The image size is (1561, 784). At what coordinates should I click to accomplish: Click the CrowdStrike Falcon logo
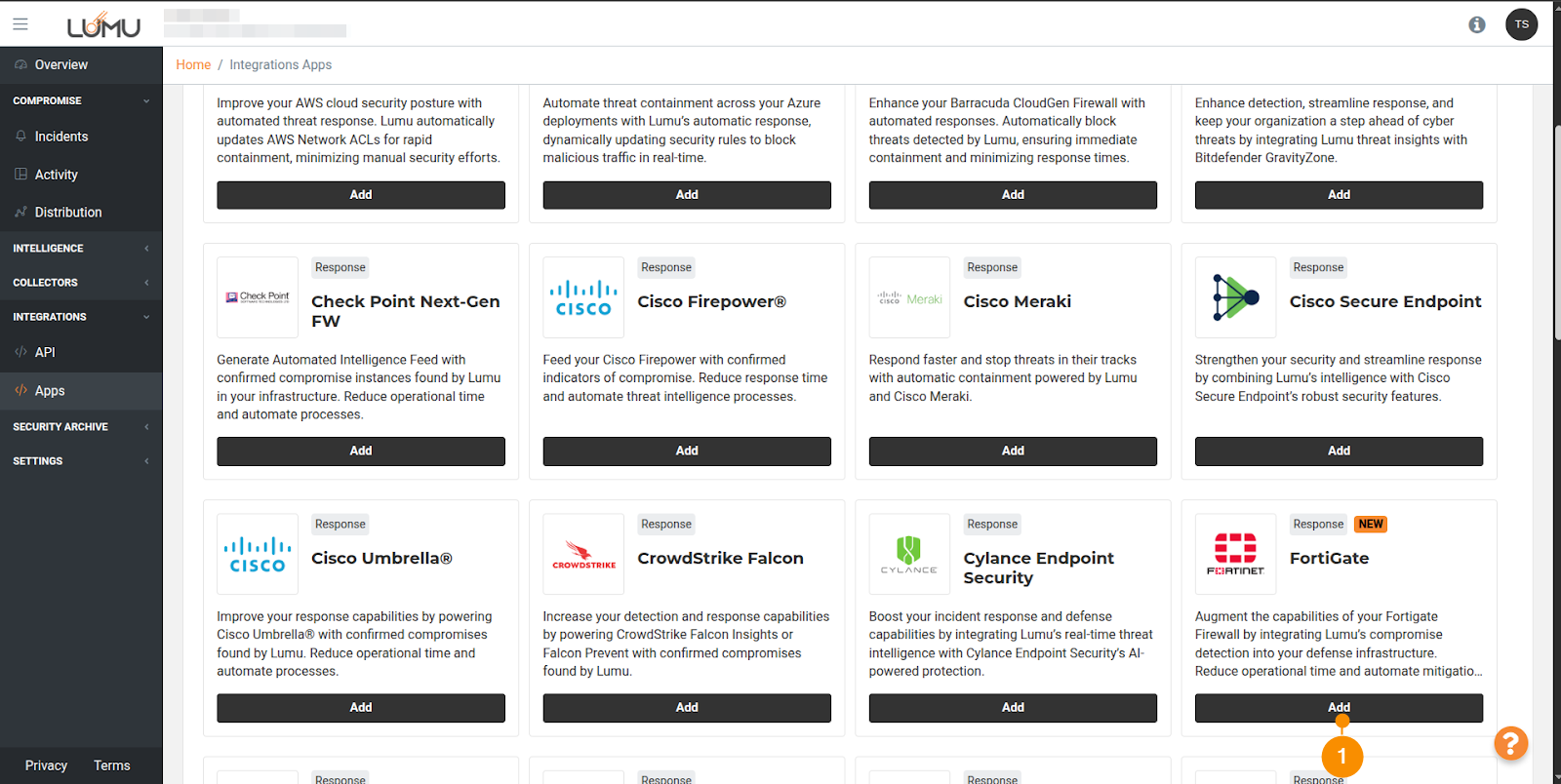(x=583, y=554)
